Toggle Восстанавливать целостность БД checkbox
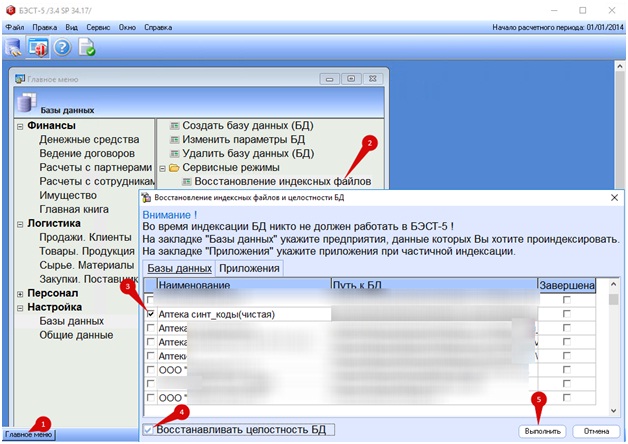This screenshot has width=628, height=444. click(148, 430)
